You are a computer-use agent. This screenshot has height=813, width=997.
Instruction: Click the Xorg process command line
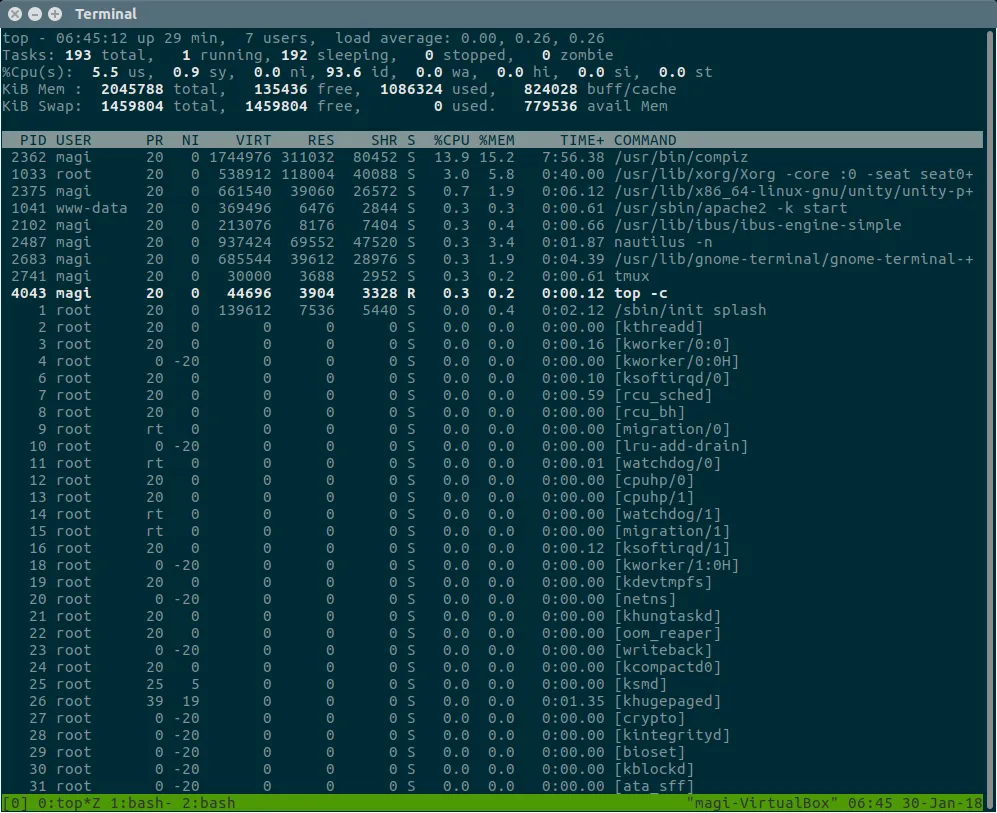click(x=792, y=174)
